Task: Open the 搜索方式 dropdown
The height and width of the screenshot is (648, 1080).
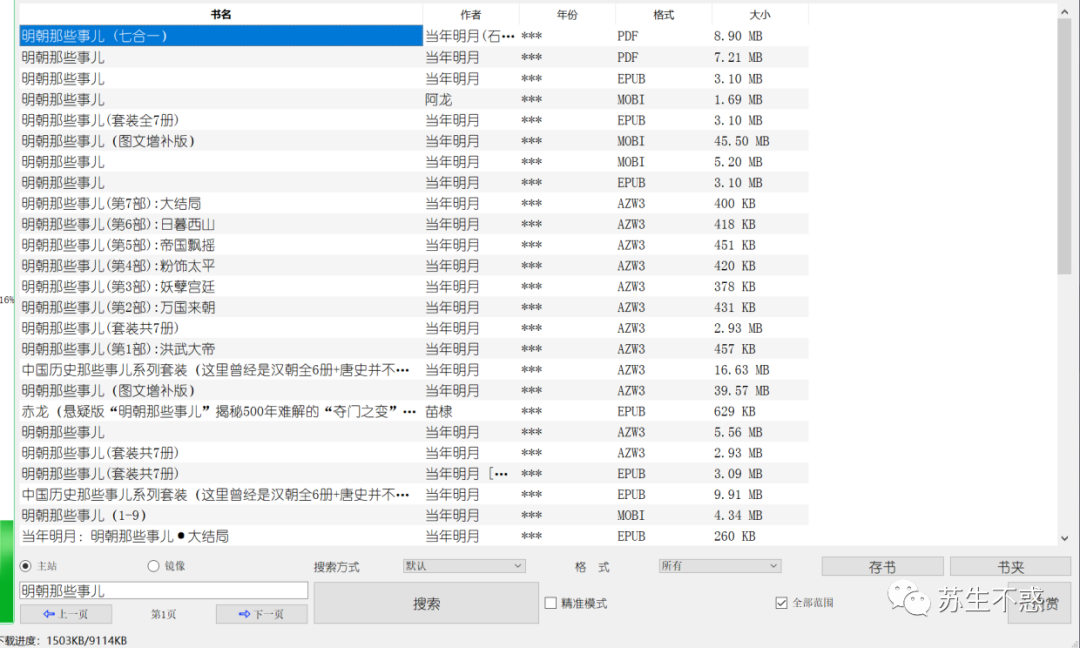Action: 463,566
